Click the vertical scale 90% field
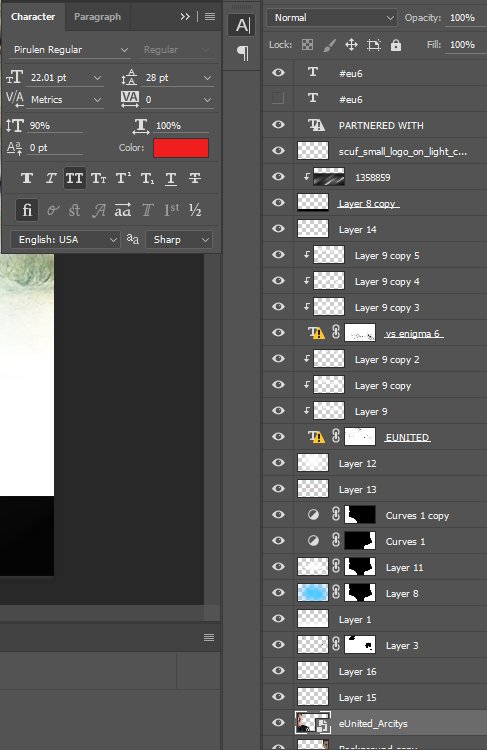 point(55,126)
